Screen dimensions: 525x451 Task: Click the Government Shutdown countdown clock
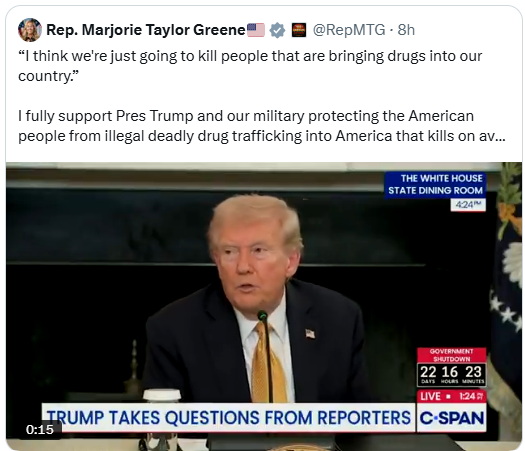[x=451, y=367]
